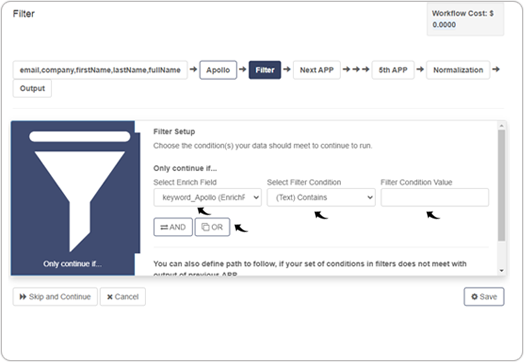
Task: Click the scroll down arrow in Filter Setup
Action: [501, 270]
